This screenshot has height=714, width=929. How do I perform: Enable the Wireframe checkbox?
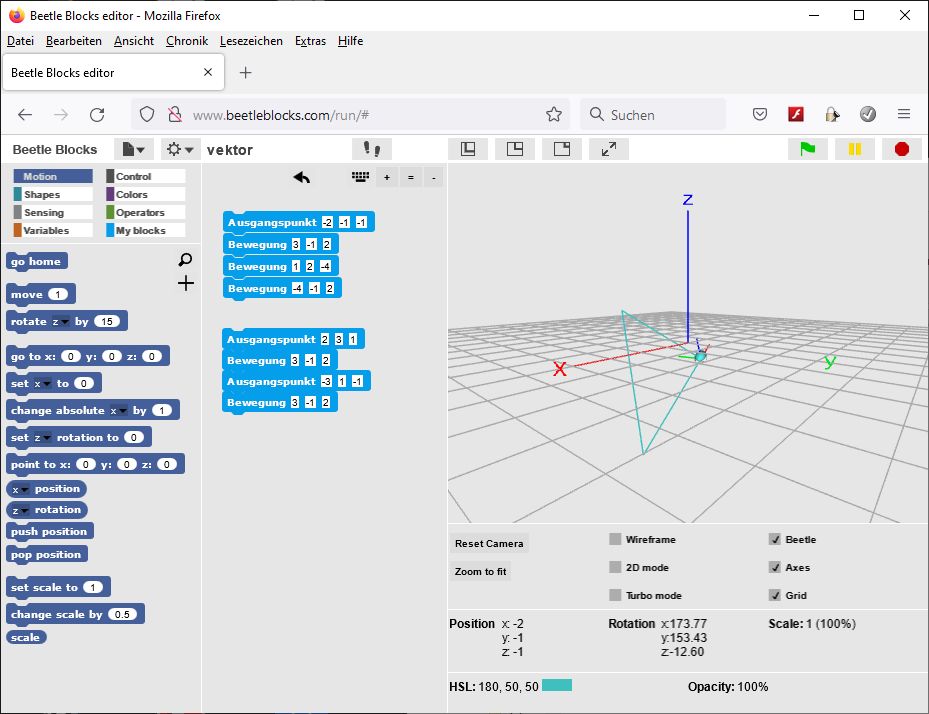tap(615, 539)
